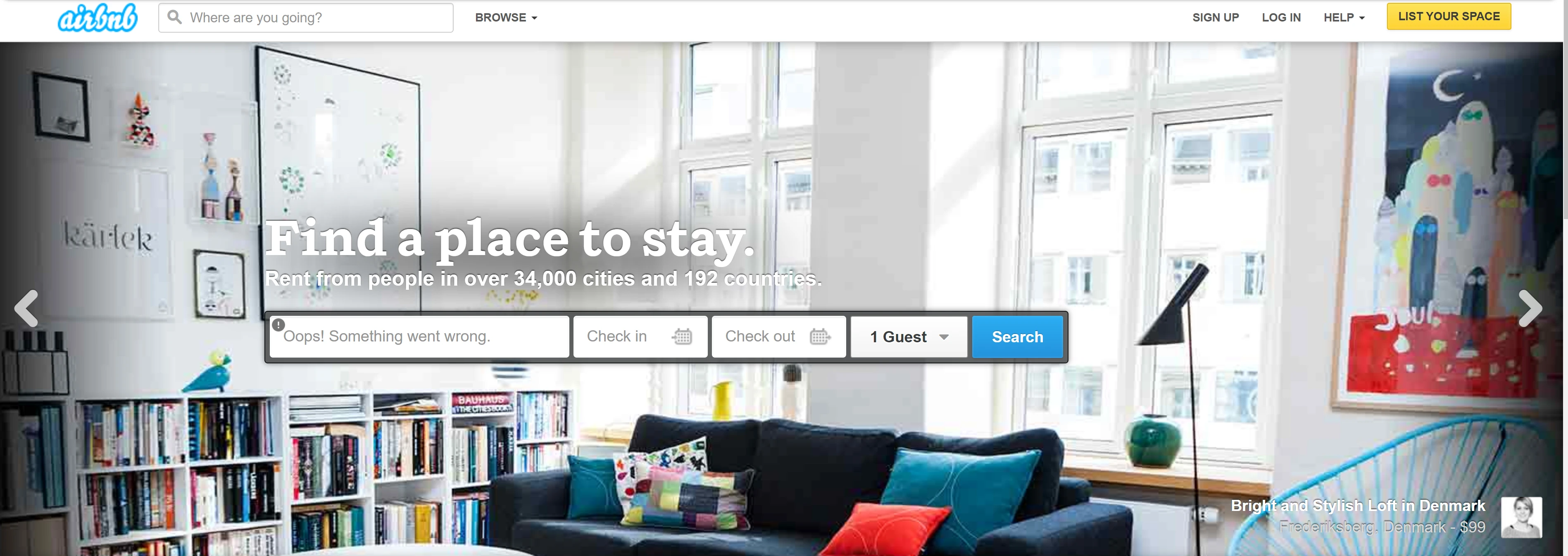Click the calendar icon for Check in
The width and height of the screenshot is (1568, 556).
pyautogui.click(x=682, y=335)
